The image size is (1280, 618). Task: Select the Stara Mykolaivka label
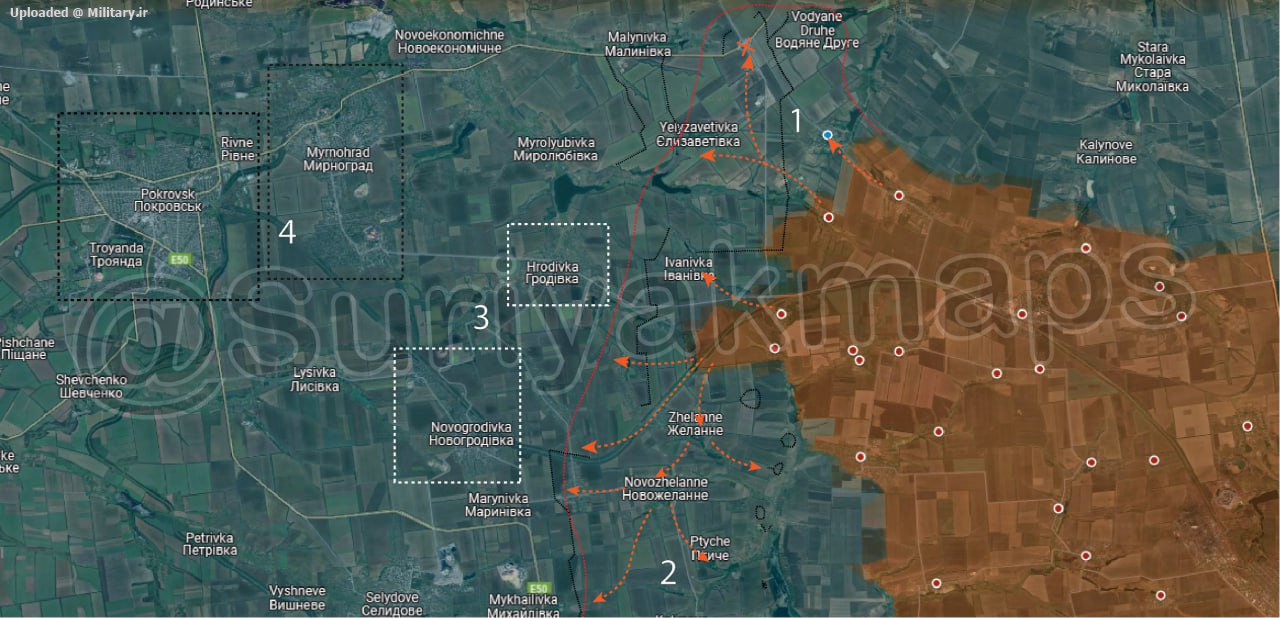point(1153,67)
